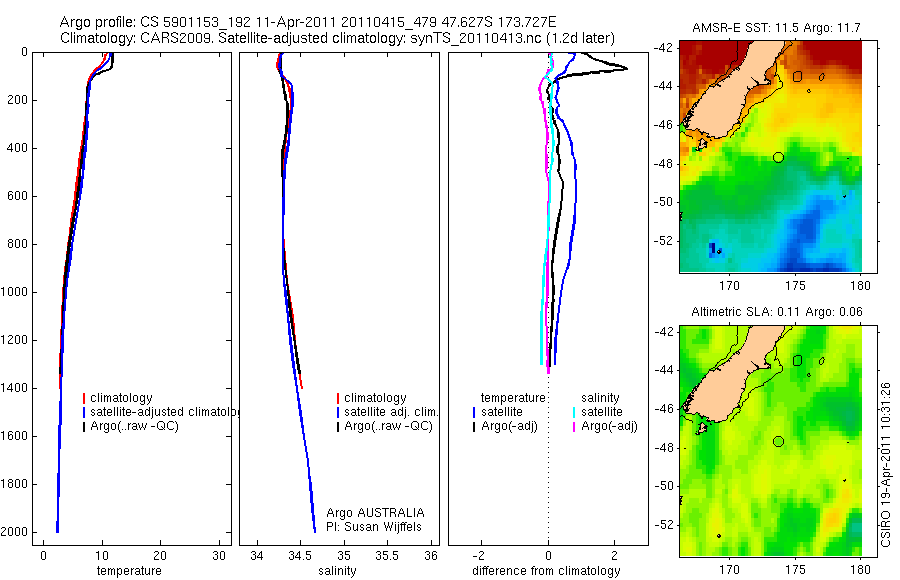Click the black temperature Argo(-adj) marker in difference legend

(474, 426)
